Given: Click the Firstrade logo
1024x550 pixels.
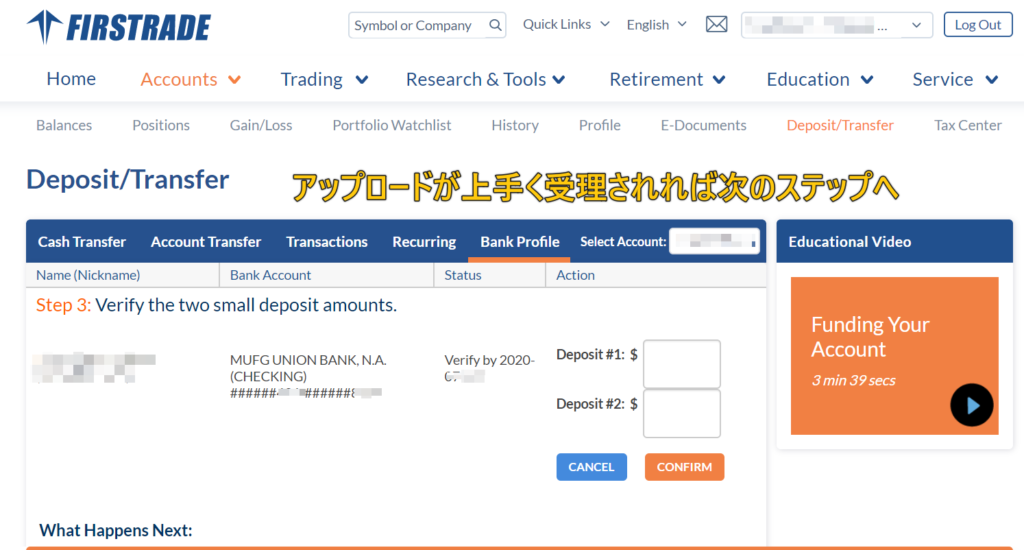Looking at the screenshot, I should pos(119,27).
